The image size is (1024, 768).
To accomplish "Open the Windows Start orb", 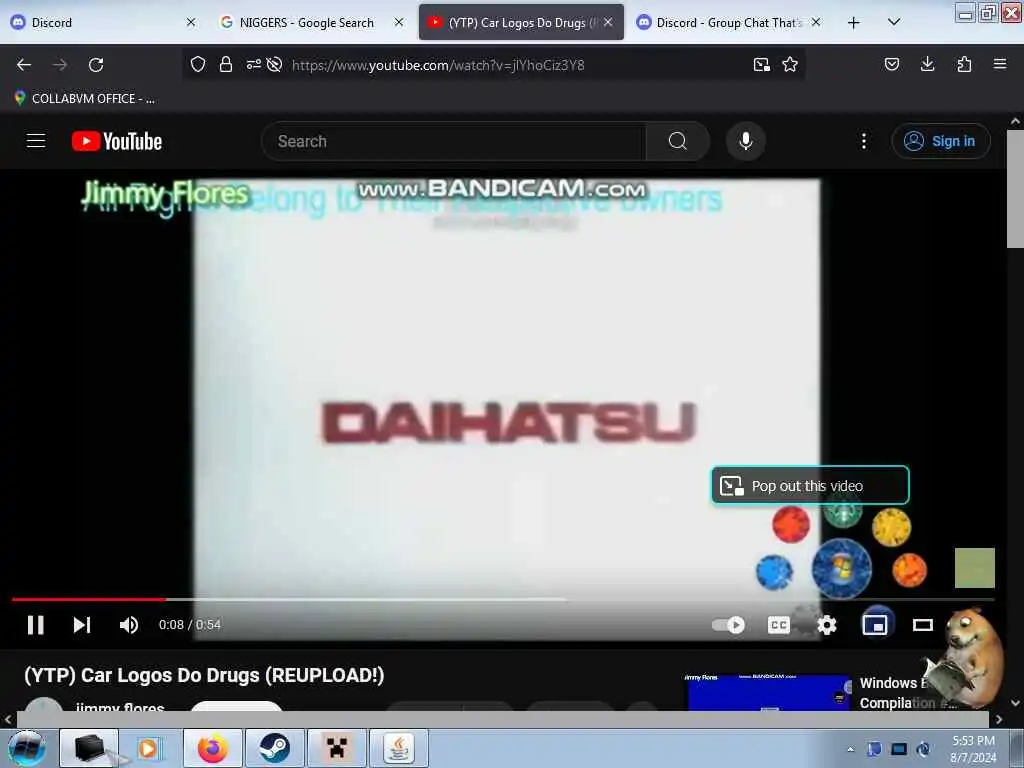I will [x=27, y=748].
